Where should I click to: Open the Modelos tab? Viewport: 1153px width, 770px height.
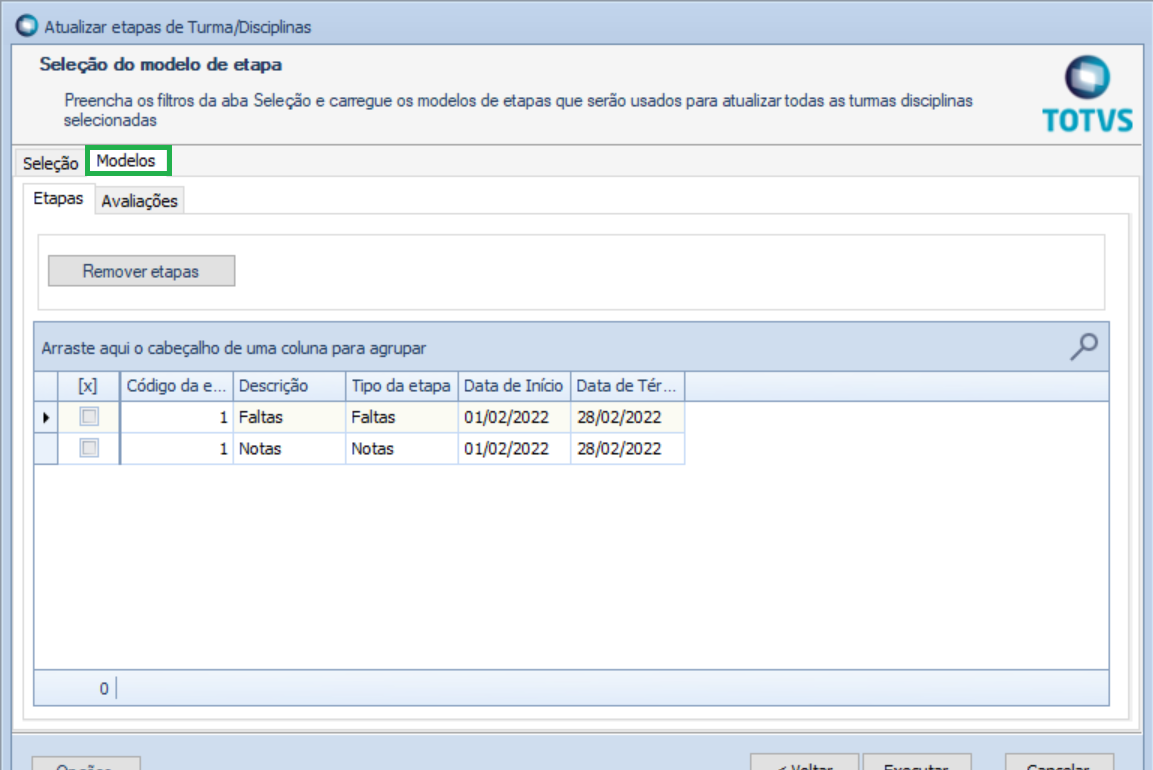click(x=126, y=160)
